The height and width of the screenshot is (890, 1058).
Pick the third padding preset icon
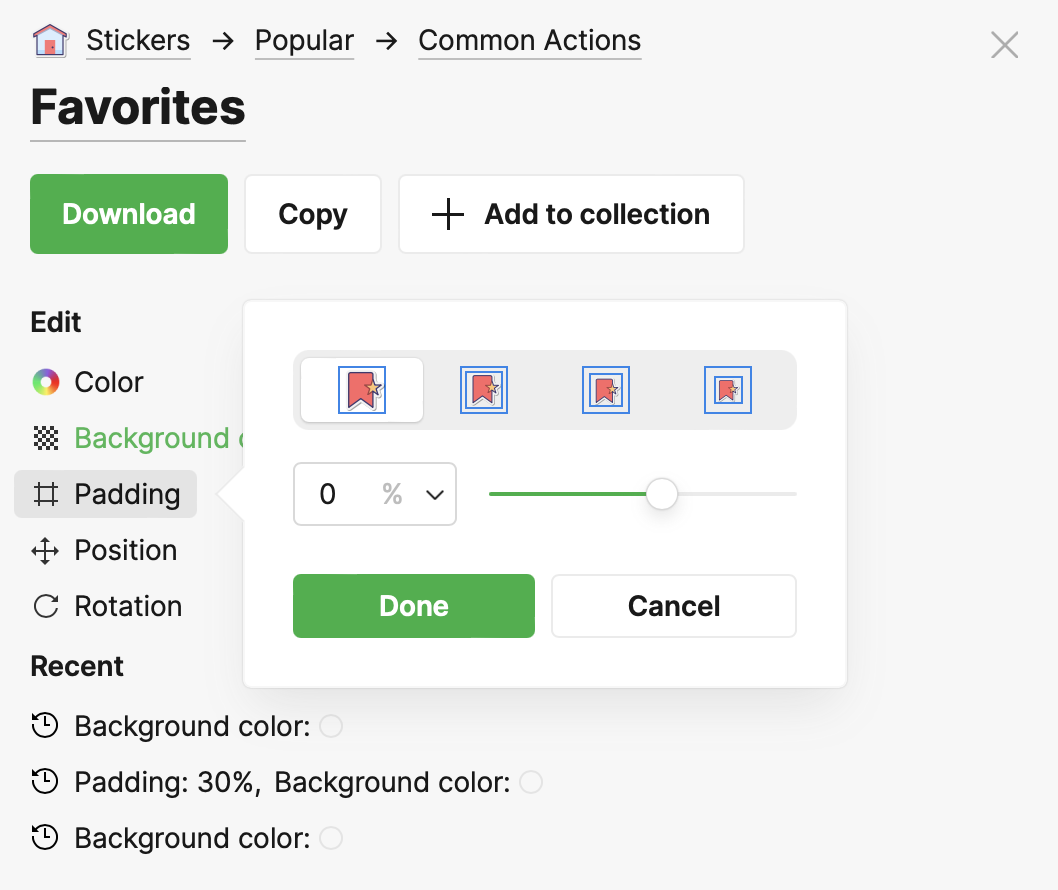coord(605,390)
